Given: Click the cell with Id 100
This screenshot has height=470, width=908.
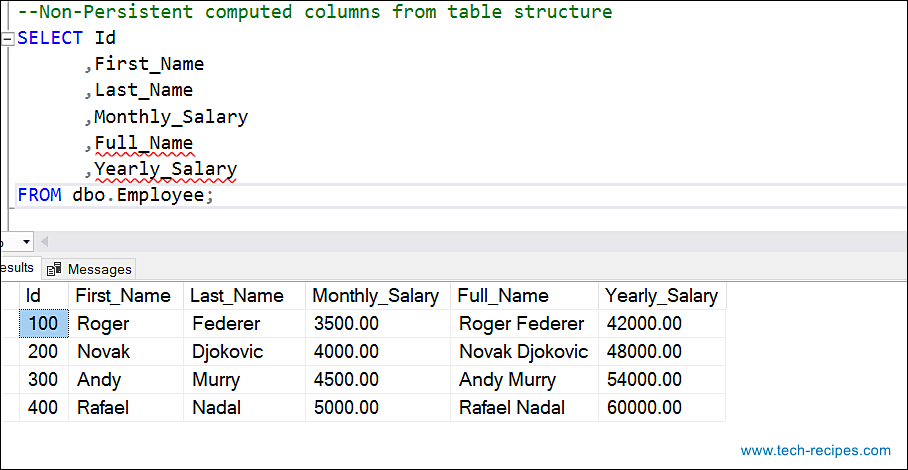Looking at the screenshot, I should 44,324.
